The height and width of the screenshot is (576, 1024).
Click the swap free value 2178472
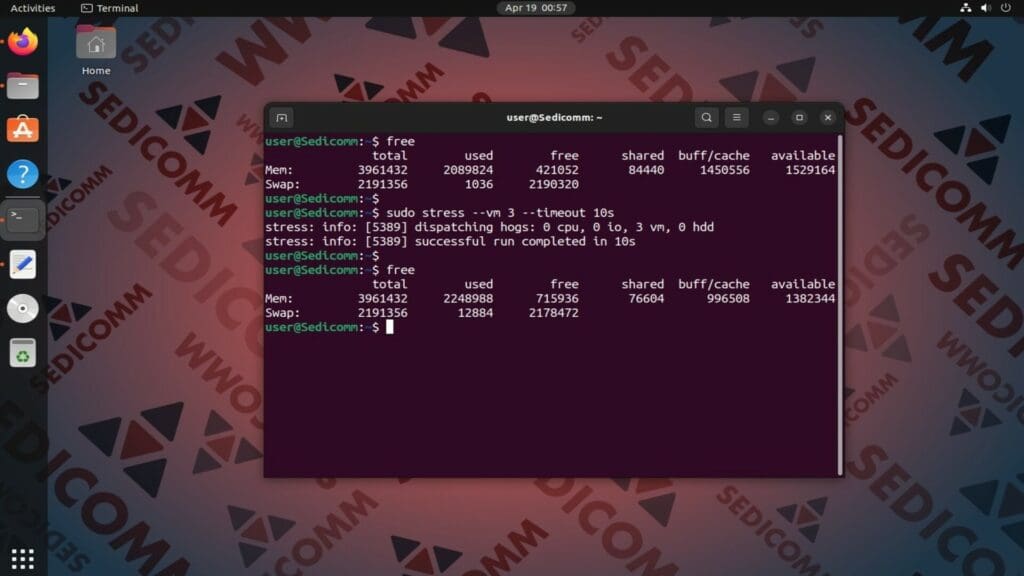(554, 313)
